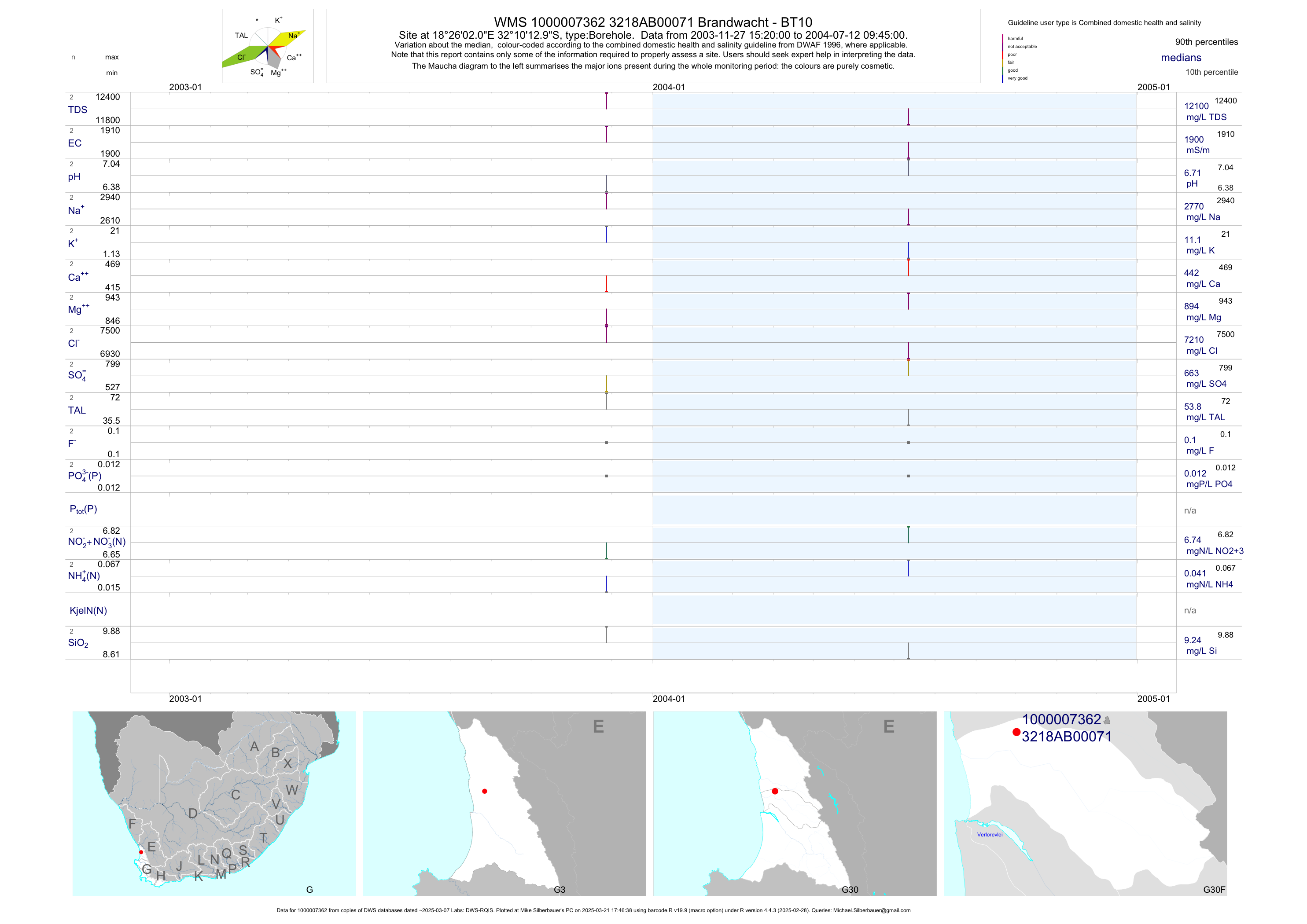Open the G30F detailed map thumbnail
1307x924 pixels.
[x=1085, y=803]
